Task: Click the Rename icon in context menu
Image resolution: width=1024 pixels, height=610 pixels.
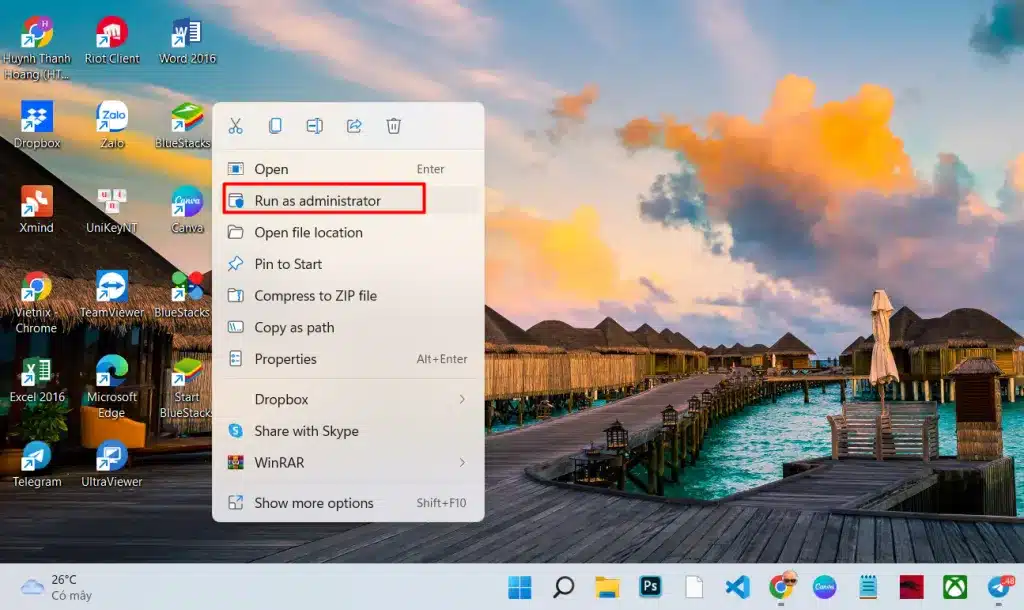Action: pyautogui.click(x=314, y=126)
